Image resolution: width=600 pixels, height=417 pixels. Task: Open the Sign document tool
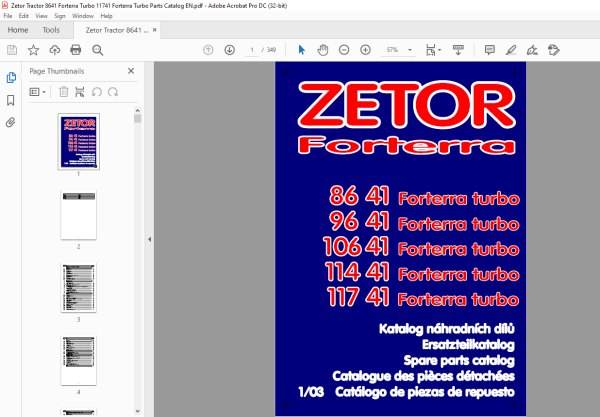coord(532,50)
